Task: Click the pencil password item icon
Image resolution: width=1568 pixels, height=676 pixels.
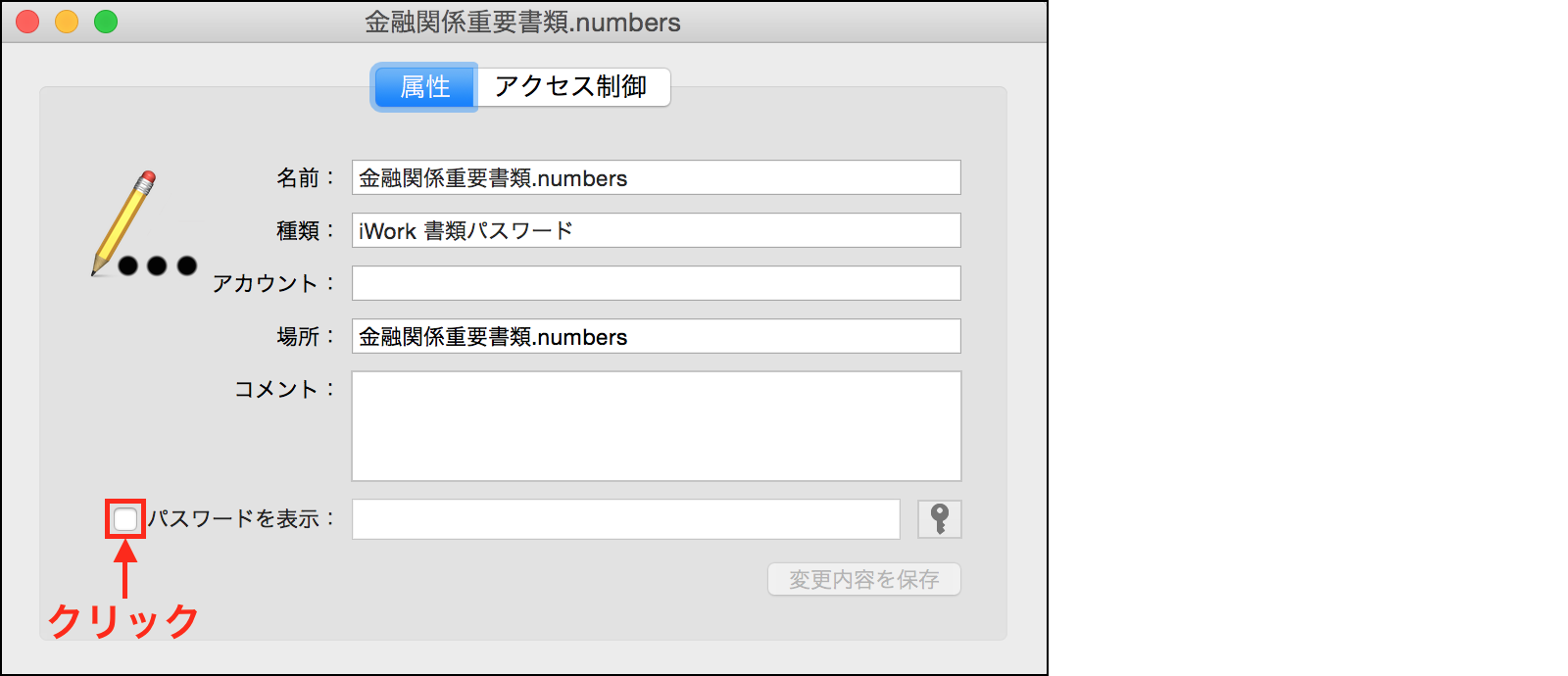Action: [x=143, y=226]
